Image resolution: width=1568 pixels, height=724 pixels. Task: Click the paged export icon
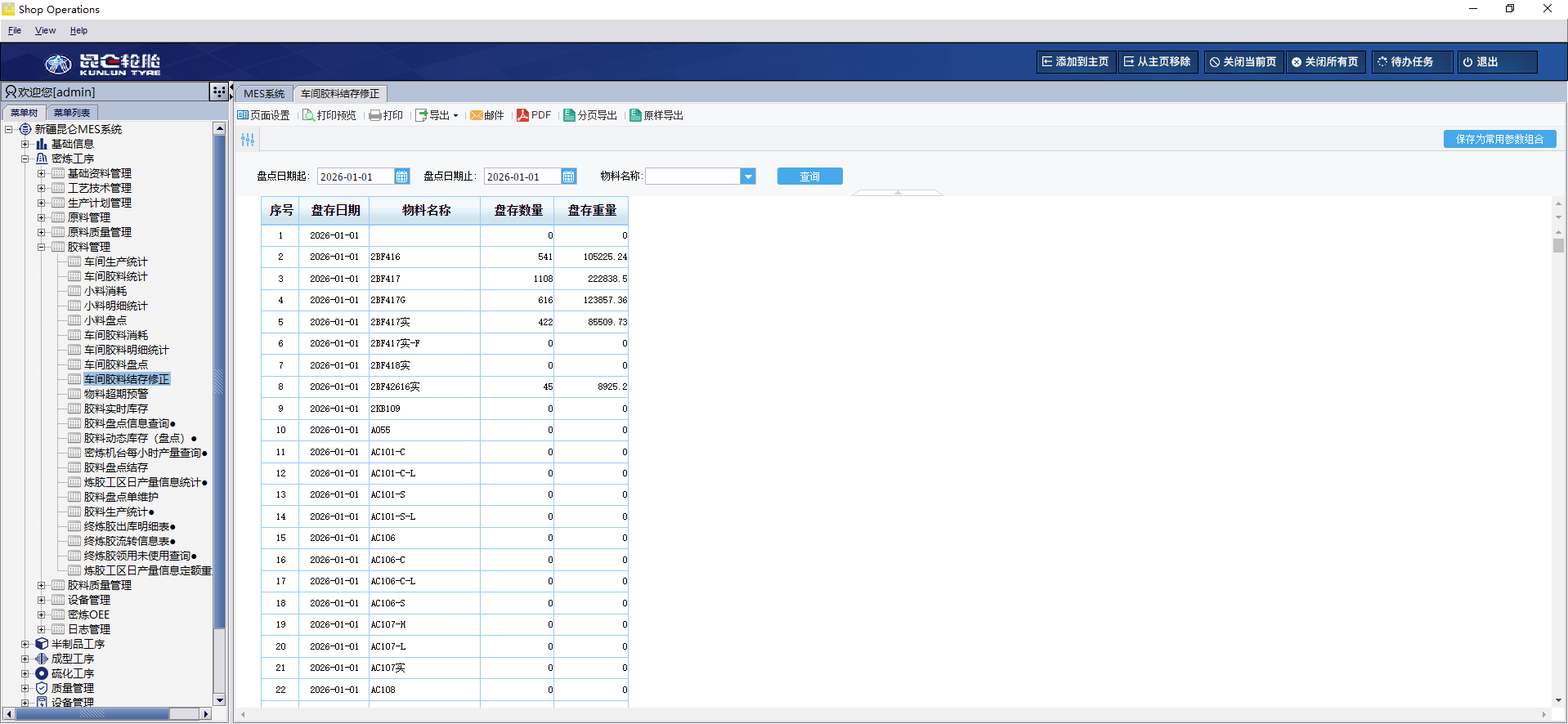pyautogui.click(x=569, y=116)
